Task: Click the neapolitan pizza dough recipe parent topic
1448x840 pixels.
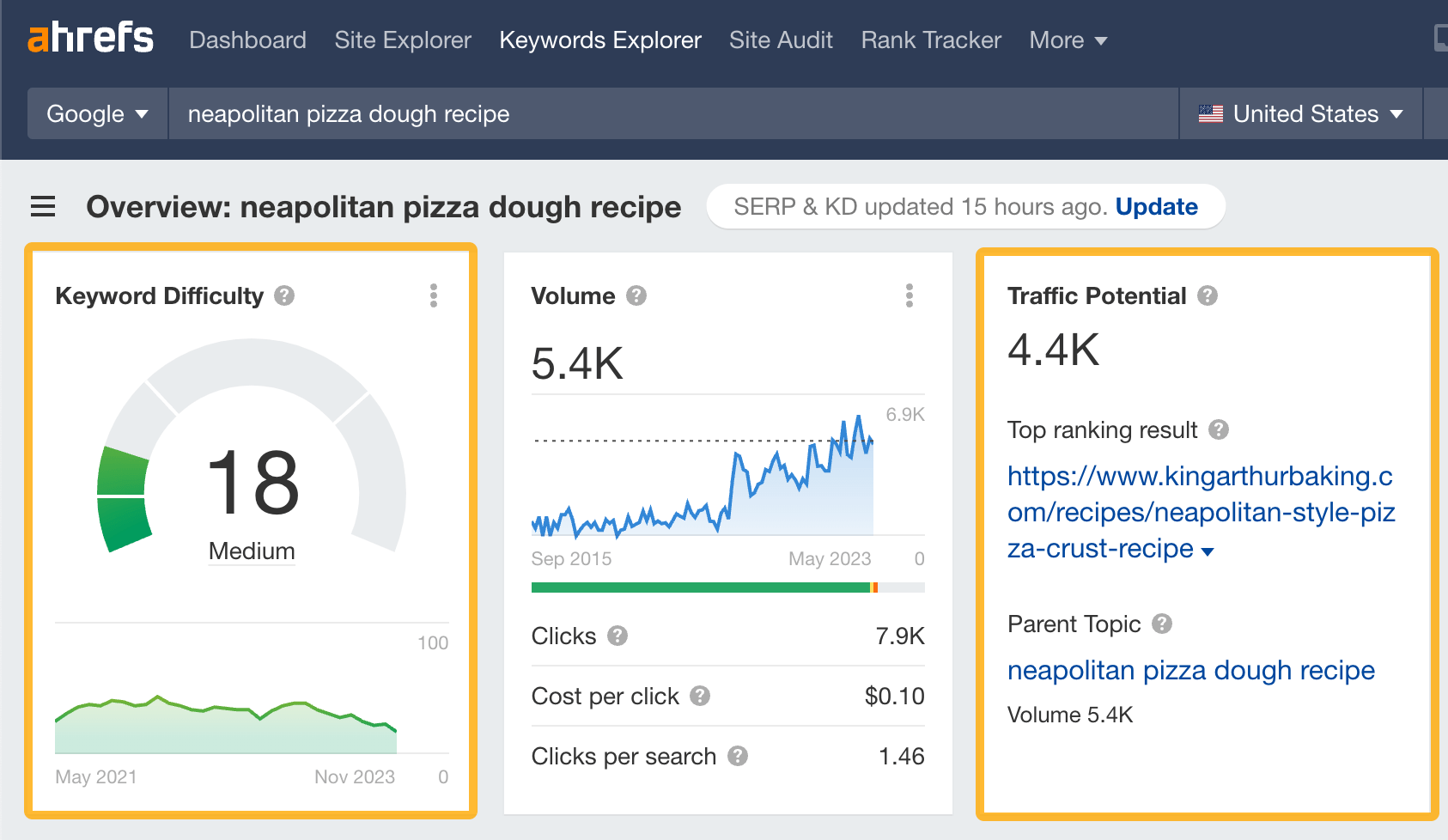Action: [1191, 671]
